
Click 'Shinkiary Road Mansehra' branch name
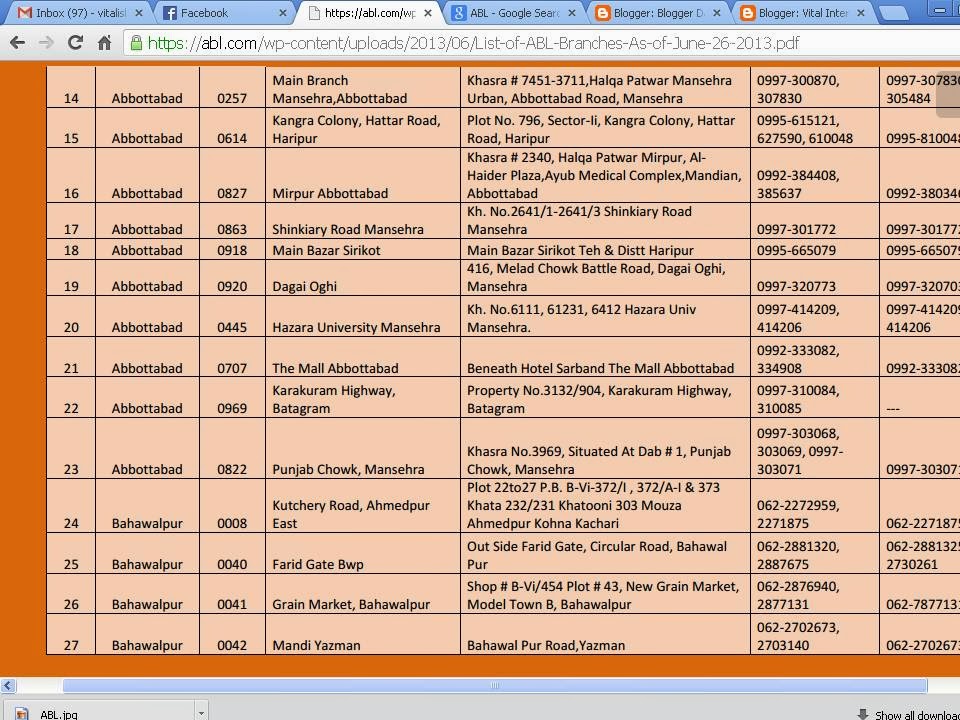click(348, 230)
